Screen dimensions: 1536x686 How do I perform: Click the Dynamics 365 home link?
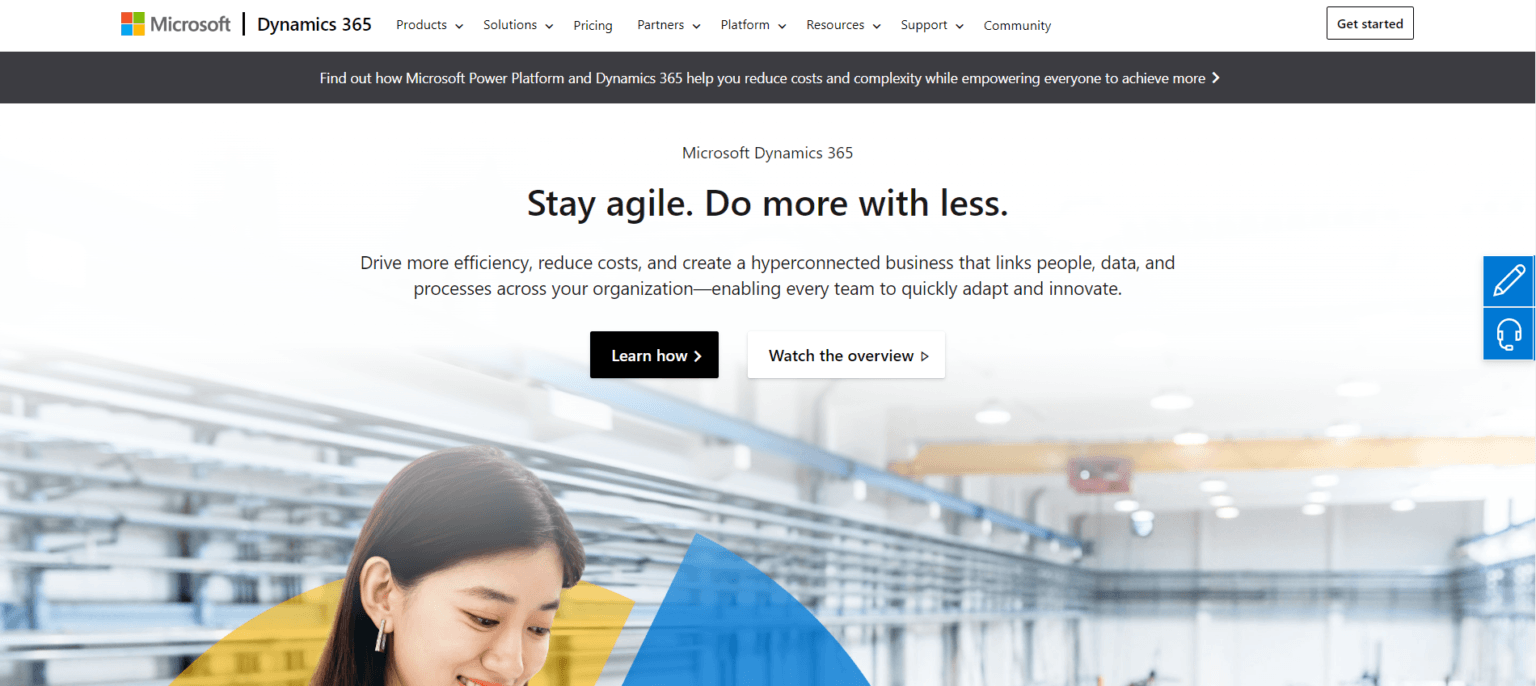click(x=314, y=23)
